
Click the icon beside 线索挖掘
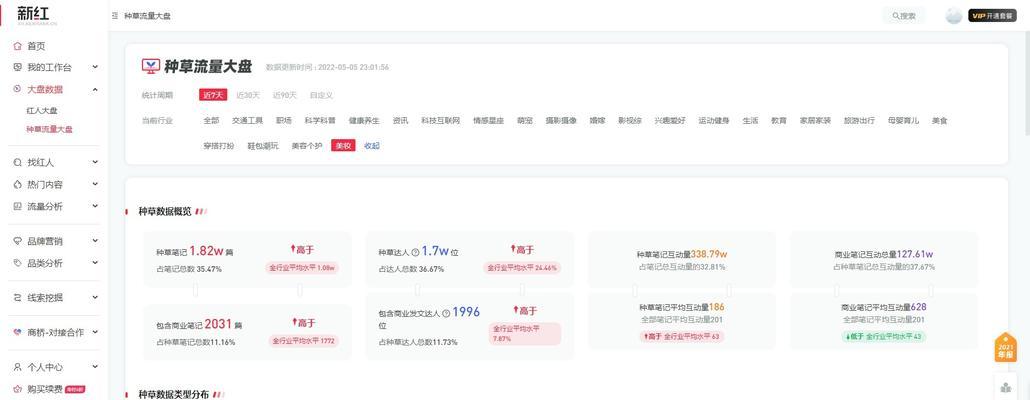[17, 298]
